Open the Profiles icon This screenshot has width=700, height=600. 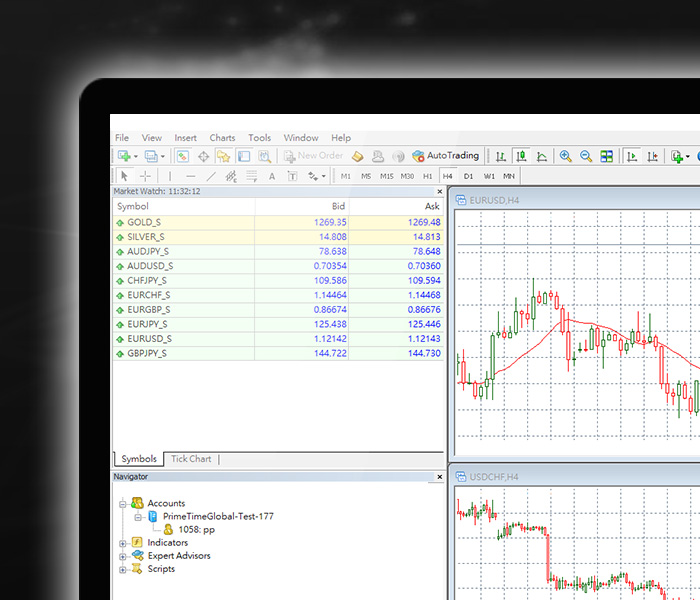click(x=151, y=156)
